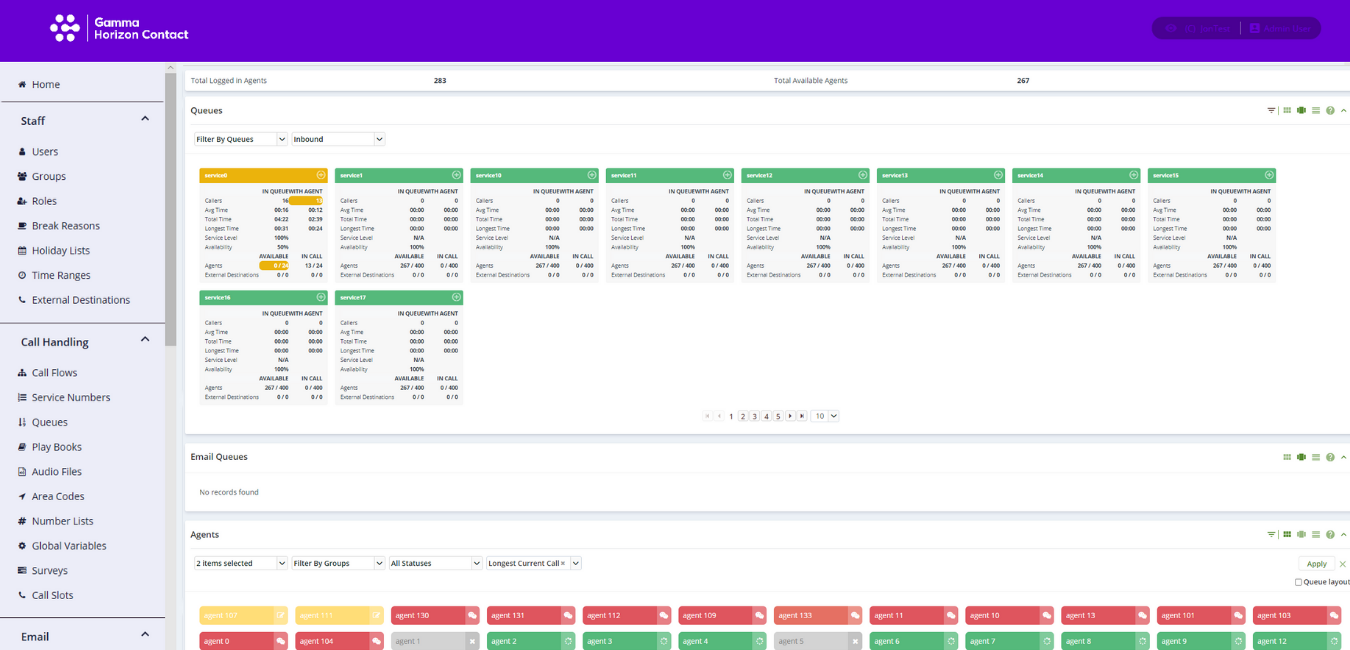Switch Queues panel to grid view icon
The width and height of the screenshot is (1350, 650).
coord(1287,111)
